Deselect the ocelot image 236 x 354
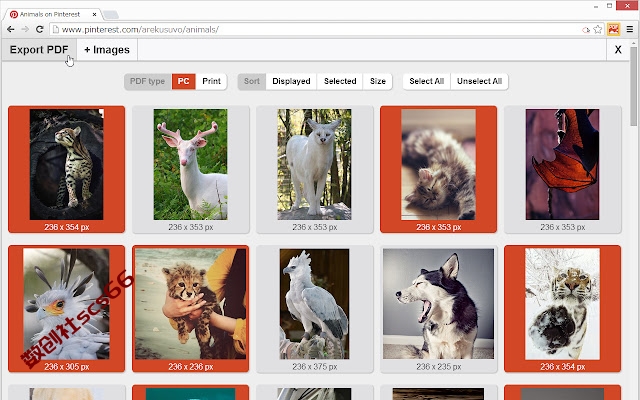640x400 pixels. click(x=67, y=169)
